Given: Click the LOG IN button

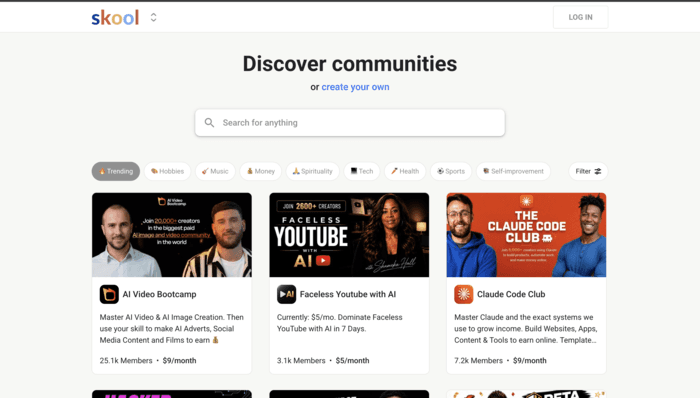Looking at the screenshot, I should point(580,17).
